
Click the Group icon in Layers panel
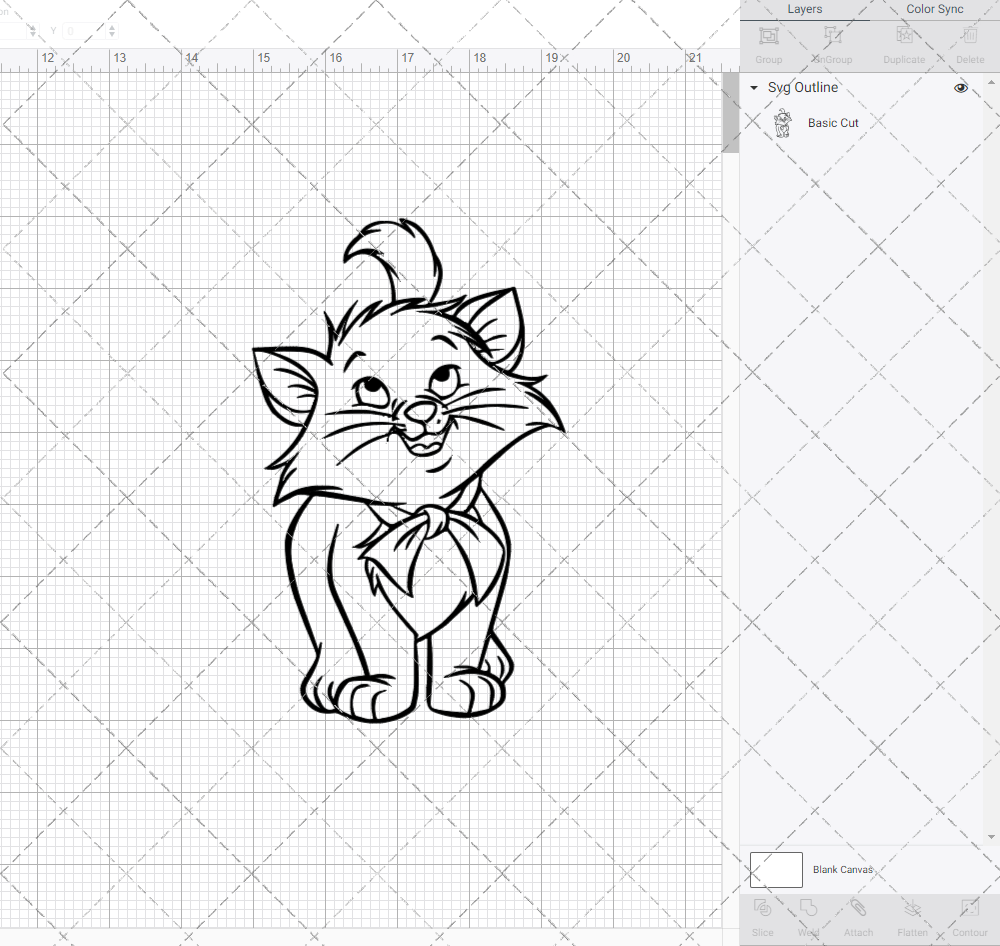(768, 36)
